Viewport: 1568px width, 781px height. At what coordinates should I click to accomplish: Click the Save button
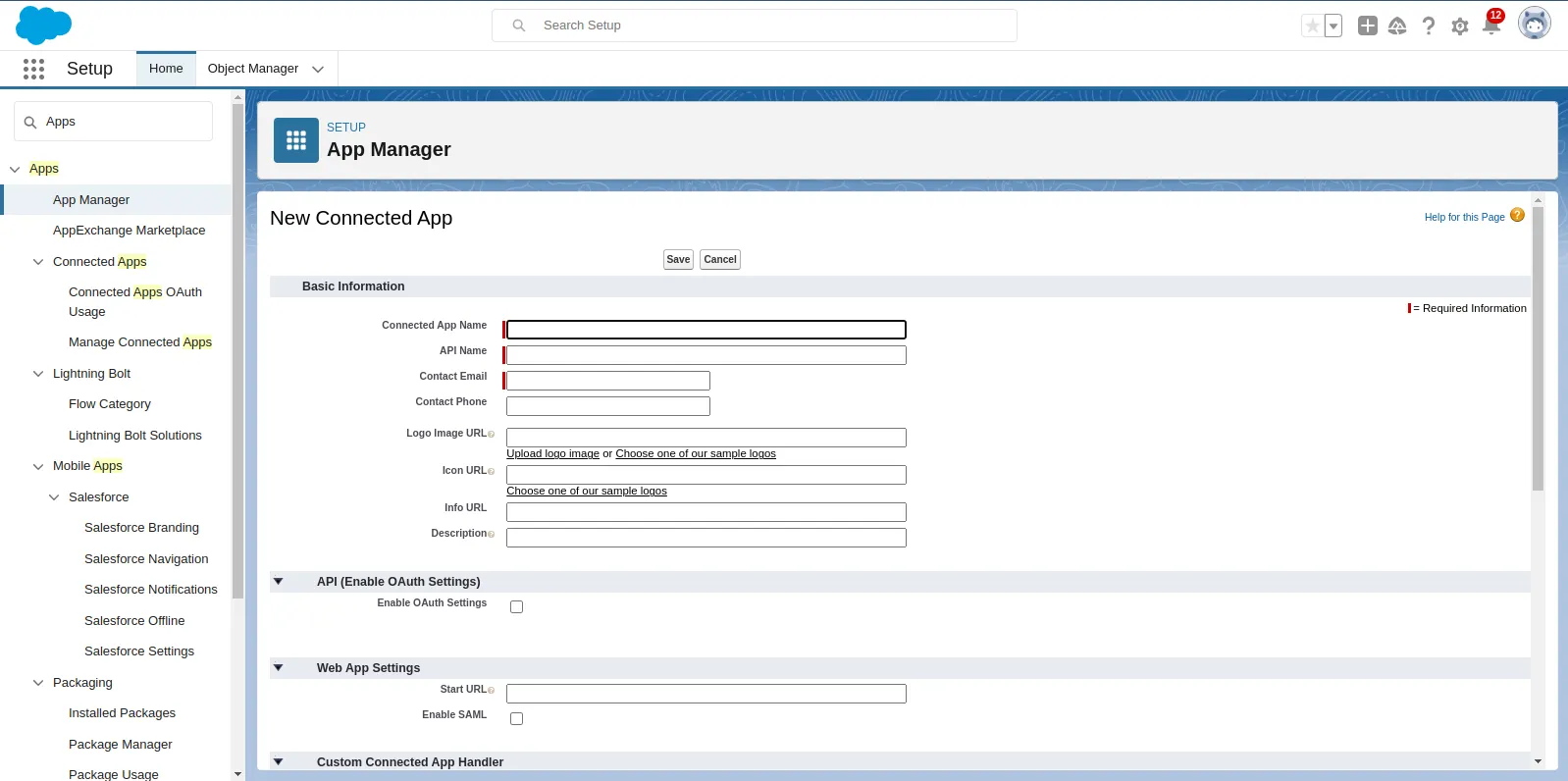point(678,260)
